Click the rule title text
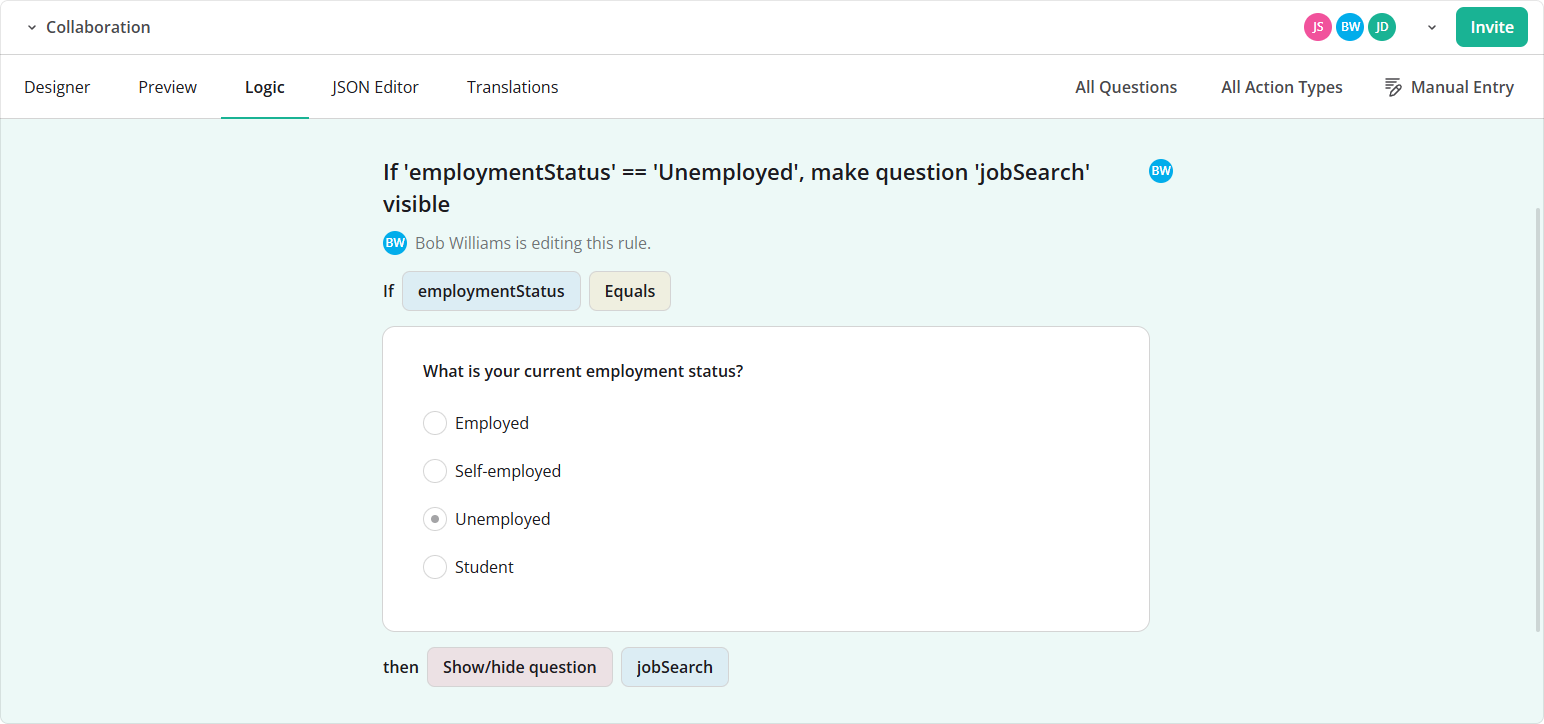This screenshot has width=1544, height=724. (x=736, y=188)
